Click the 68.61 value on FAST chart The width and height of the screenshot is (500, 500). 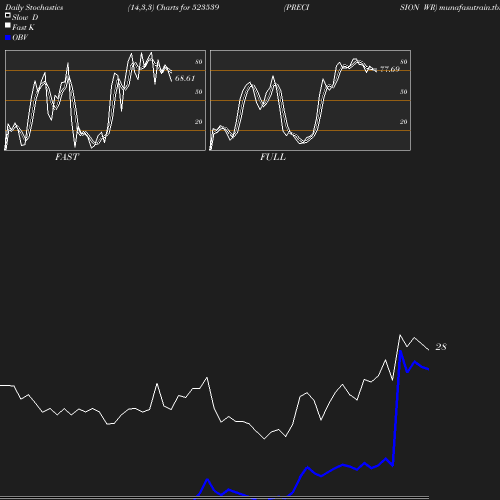tap(185, 78)
